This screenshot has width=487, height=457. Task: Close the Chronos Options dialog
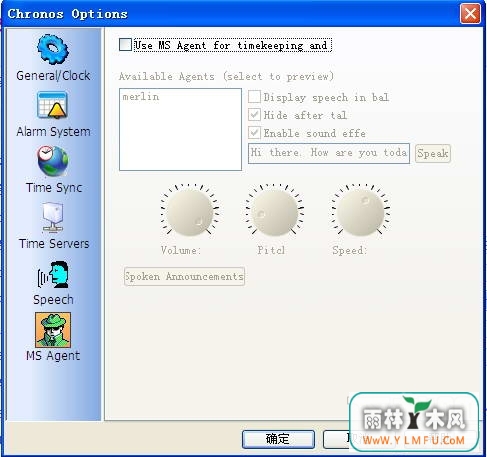pyautogui.click(x=470, y=14)
